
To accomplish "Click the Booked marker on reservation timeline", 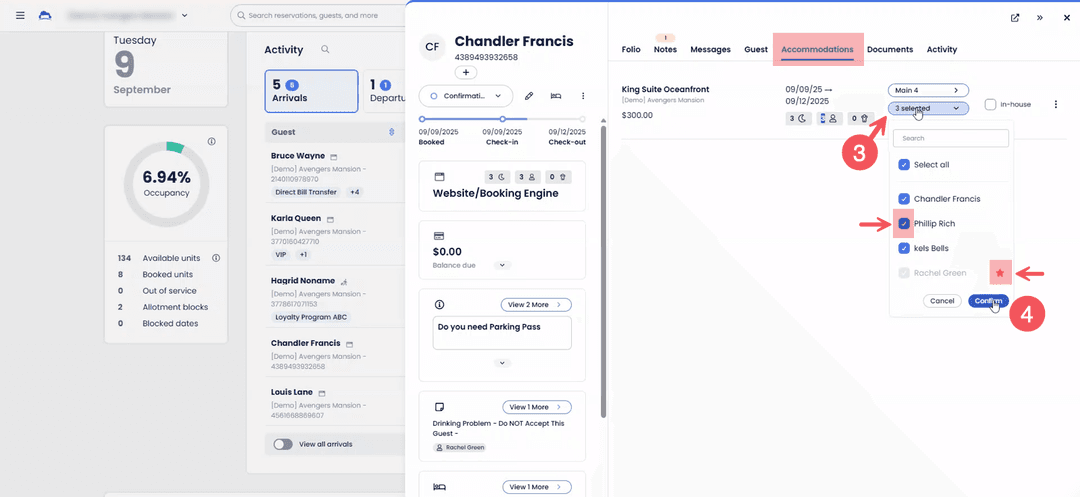I will 422,119.
